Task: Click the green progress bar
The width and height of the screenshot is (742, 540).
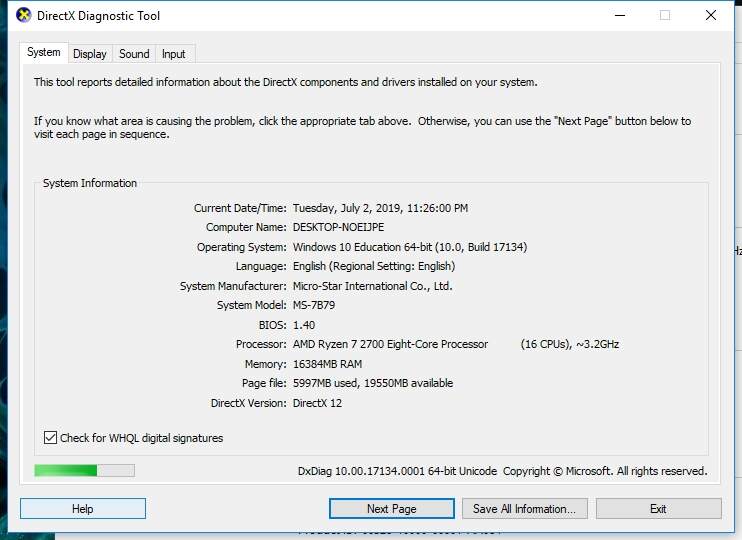Action: tap(84, 470)
